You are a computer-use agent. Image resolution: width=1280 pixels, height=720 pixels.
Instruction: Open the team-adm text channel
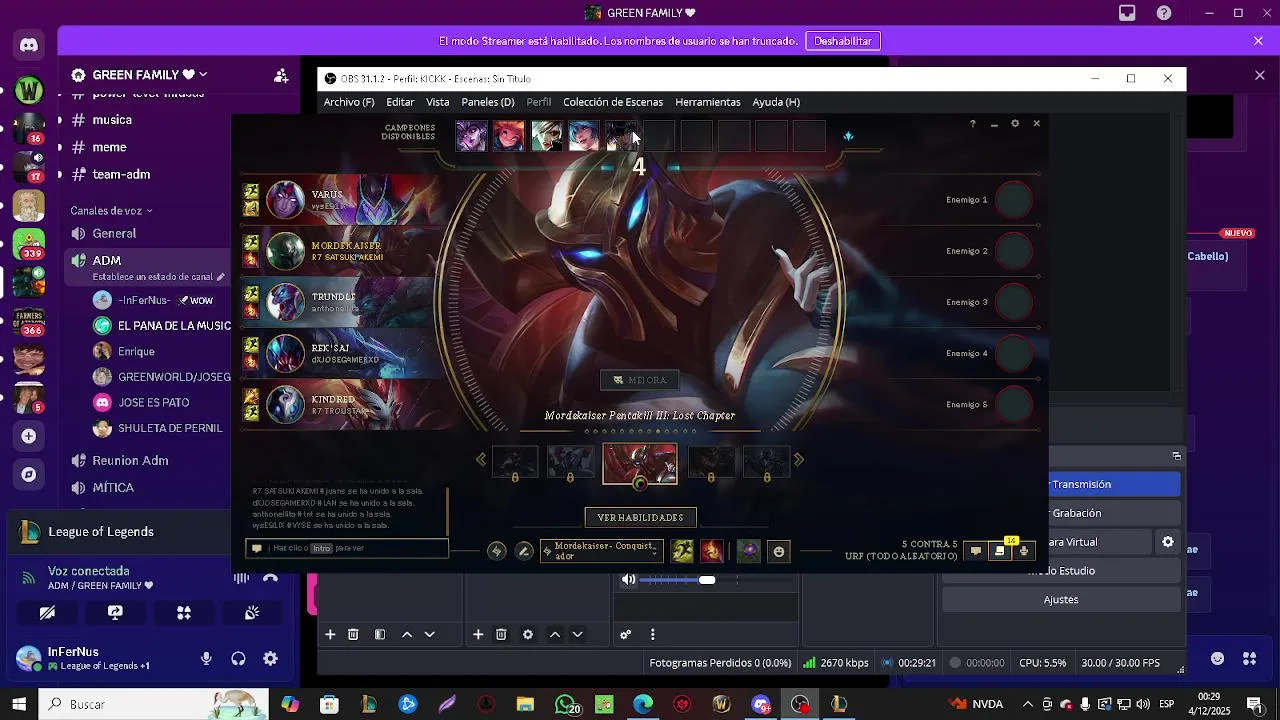coord(121,174)
